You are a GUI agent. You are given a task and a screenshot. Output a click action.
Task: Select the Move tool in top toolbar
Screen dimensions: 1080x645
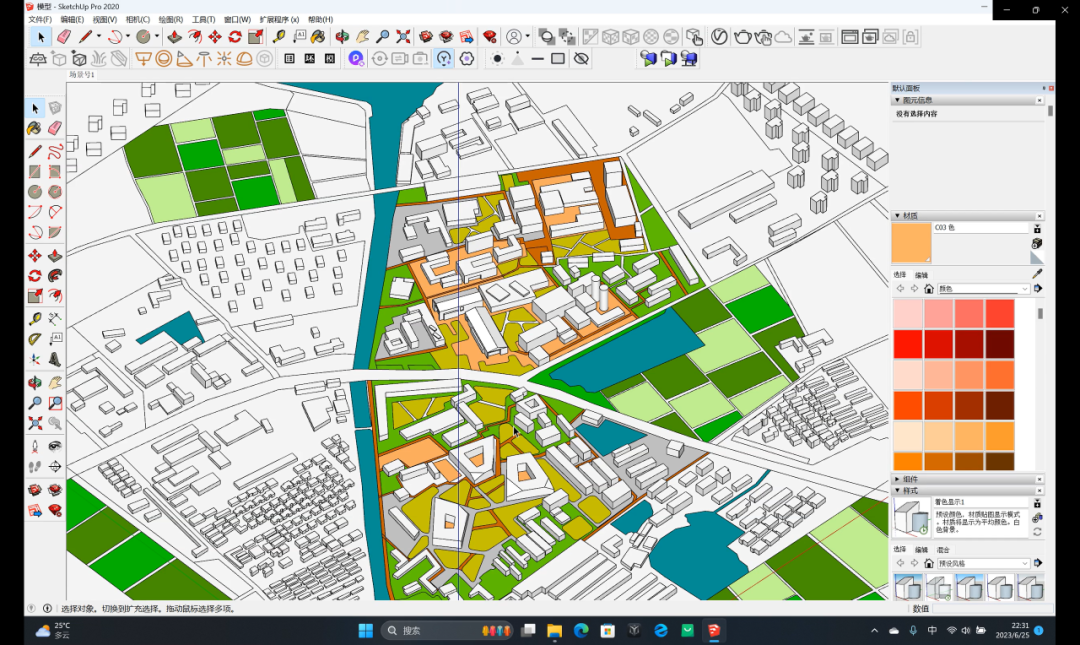(x=214, y=37)
